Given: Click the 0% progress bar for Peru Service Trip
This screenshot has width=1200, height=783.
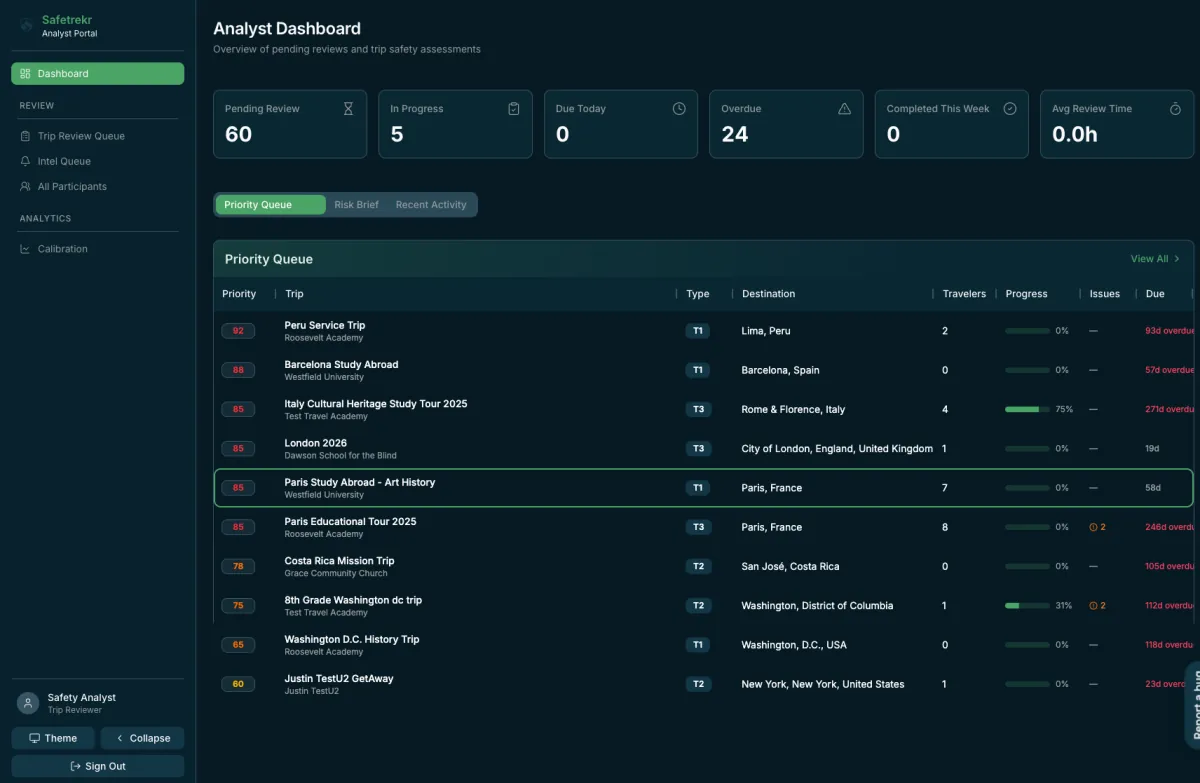Looking at the screenshot, I should click(x=1027, y=331).
